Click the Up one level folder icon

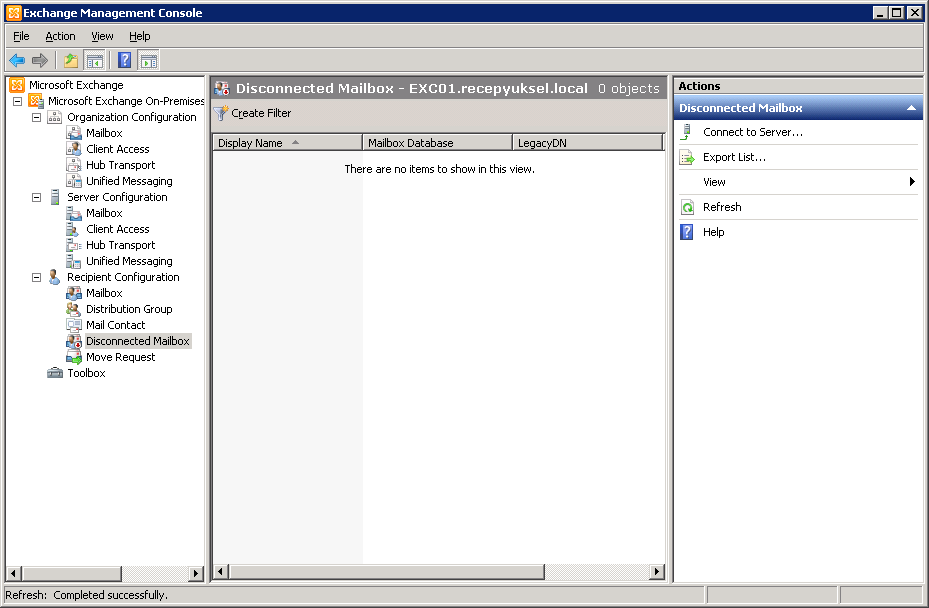(x=71, y=60)
